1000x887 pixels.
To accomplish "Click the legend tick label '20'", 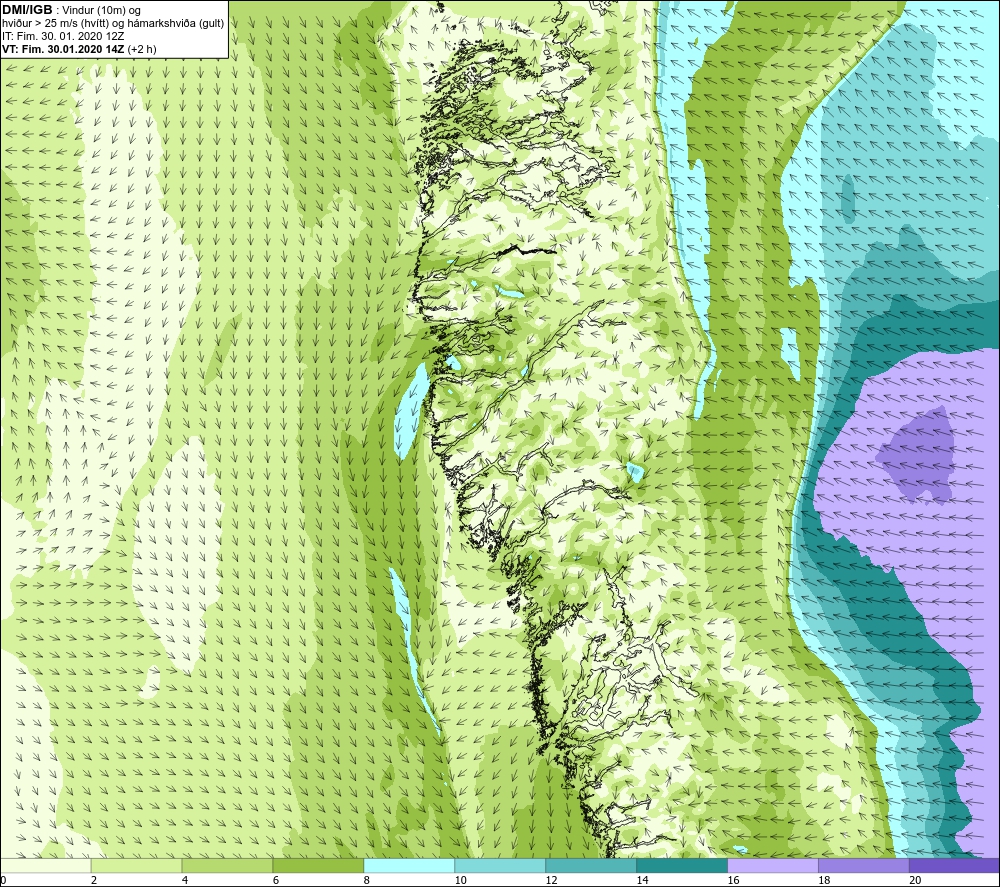I will coord(915,880).
